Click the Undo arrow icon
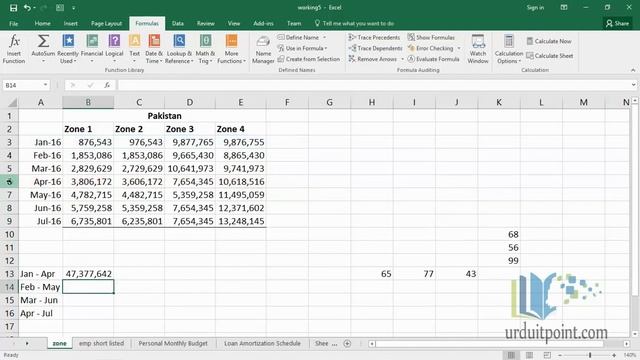 point(27,8)
